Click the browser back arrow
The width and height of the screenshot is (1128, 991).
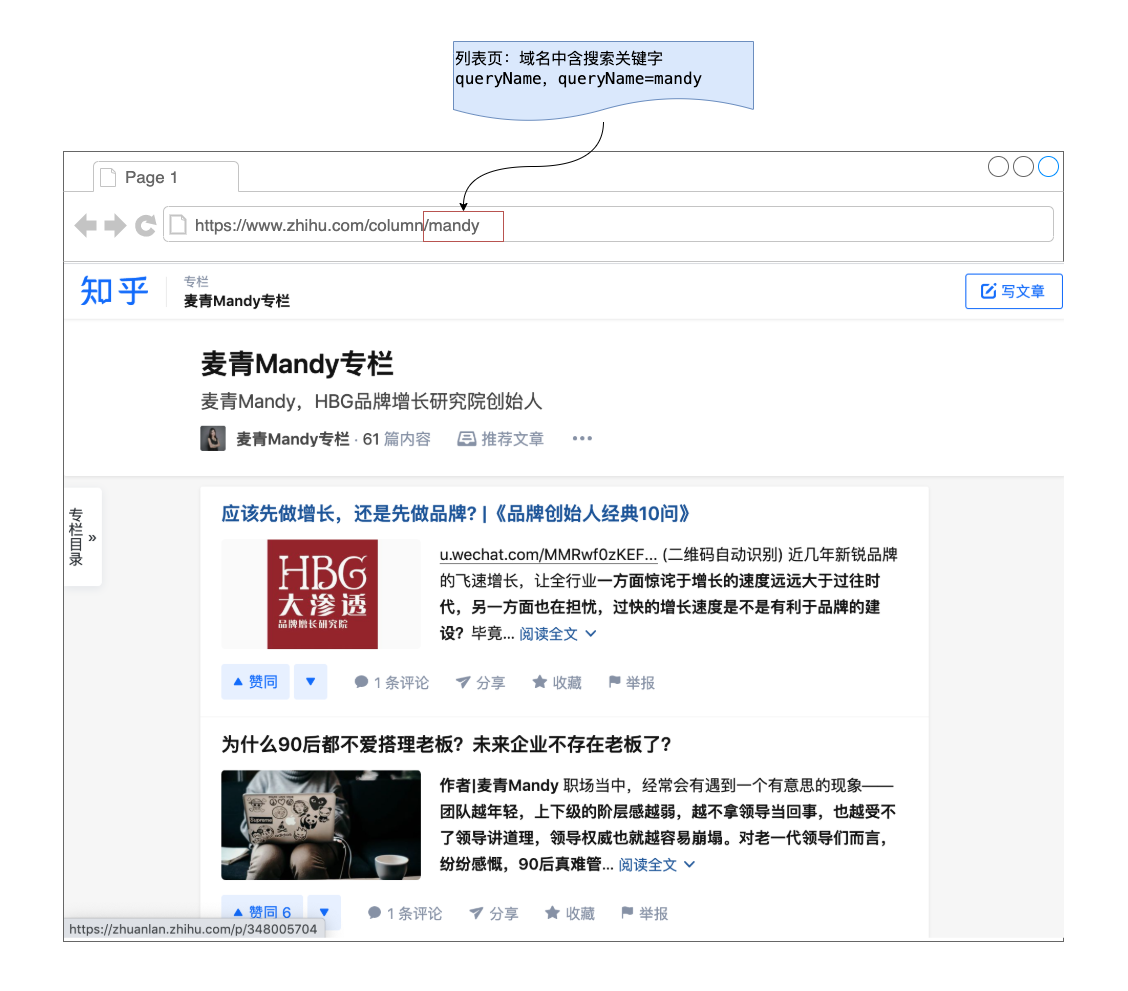point(86,226)
